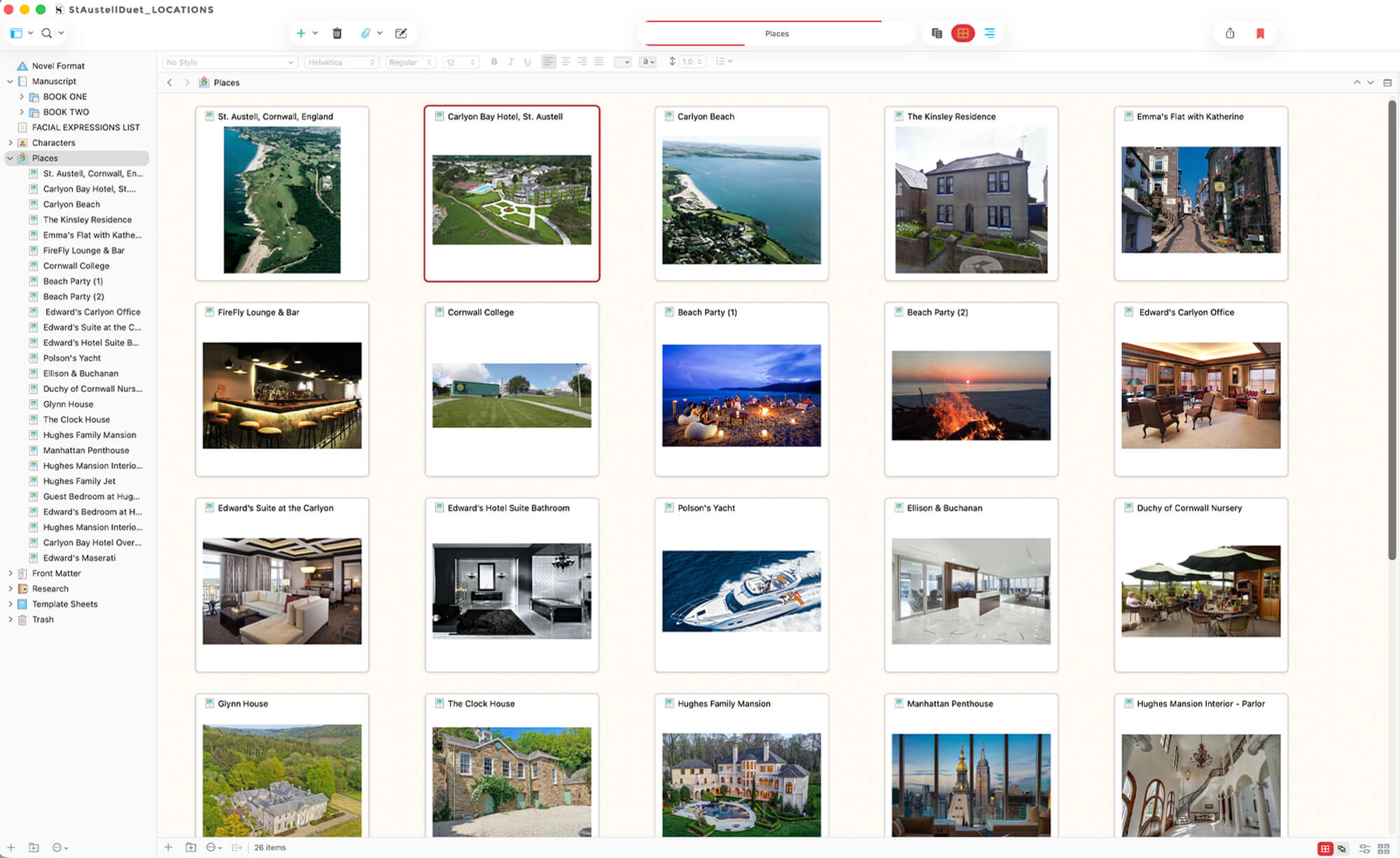Click the split editor icon in header
This screenshot has height=858, width=1400.
tap(1387, 83)
